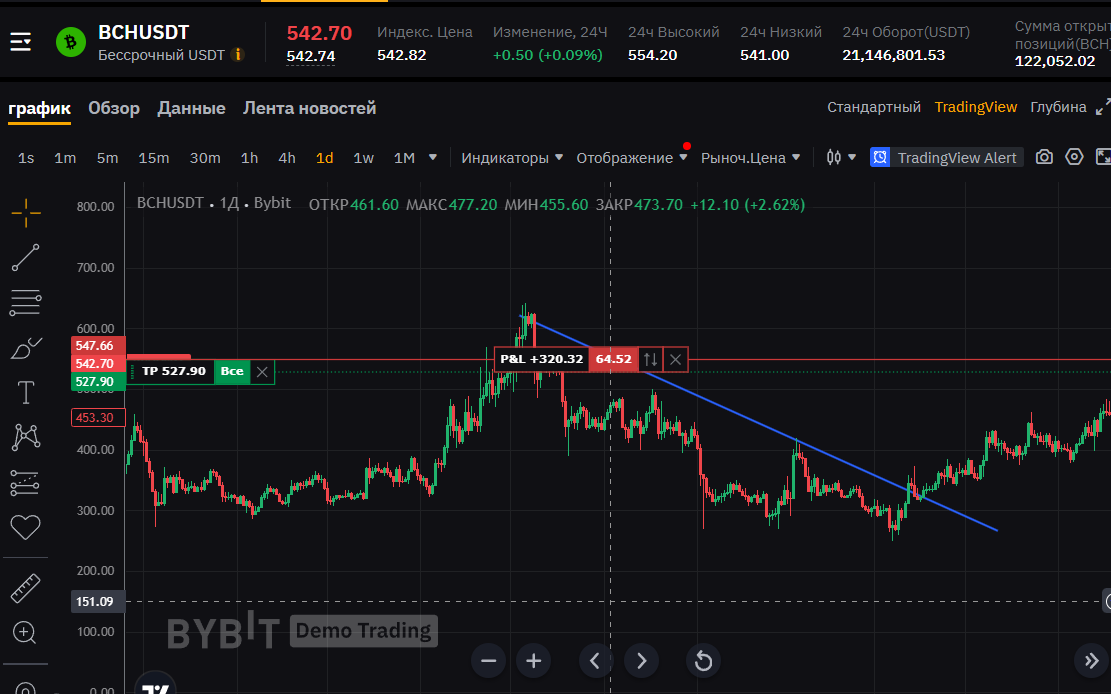Select the 1h timeframe
1111x694 pixels.
[x=249, y=157]
